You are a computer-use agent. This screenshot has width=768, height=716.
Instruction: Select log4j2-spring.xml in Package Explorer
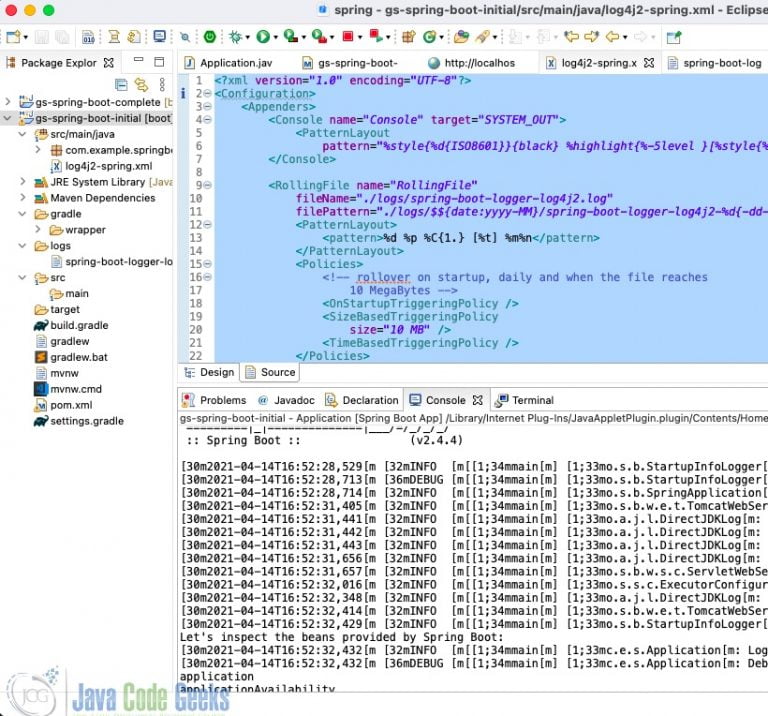pyautogui.click(x=102, y=166)
